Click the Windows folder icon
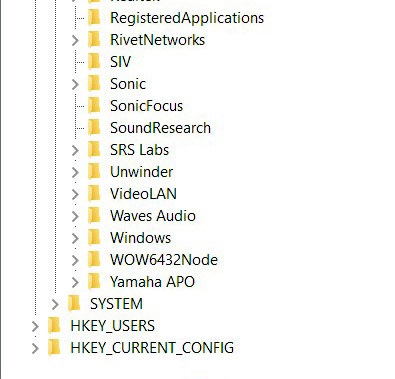Image resolution: width=395 pixels, height=379 pixels. (94, 237)
